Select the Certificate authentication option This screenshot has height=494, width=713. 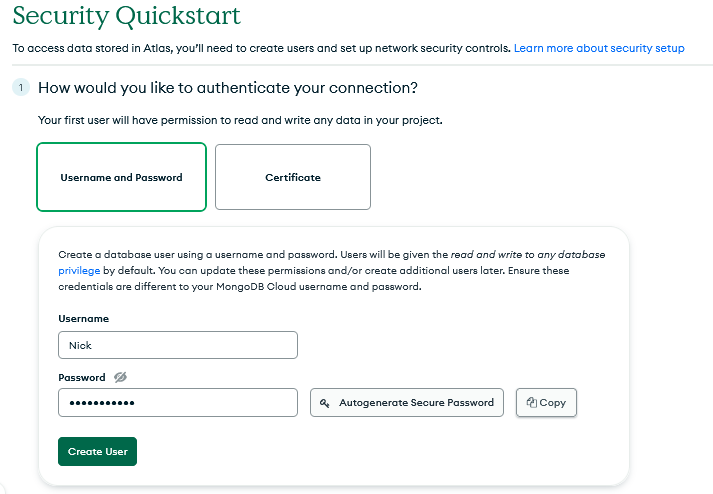pyautogui.click(x=293, y=177)
